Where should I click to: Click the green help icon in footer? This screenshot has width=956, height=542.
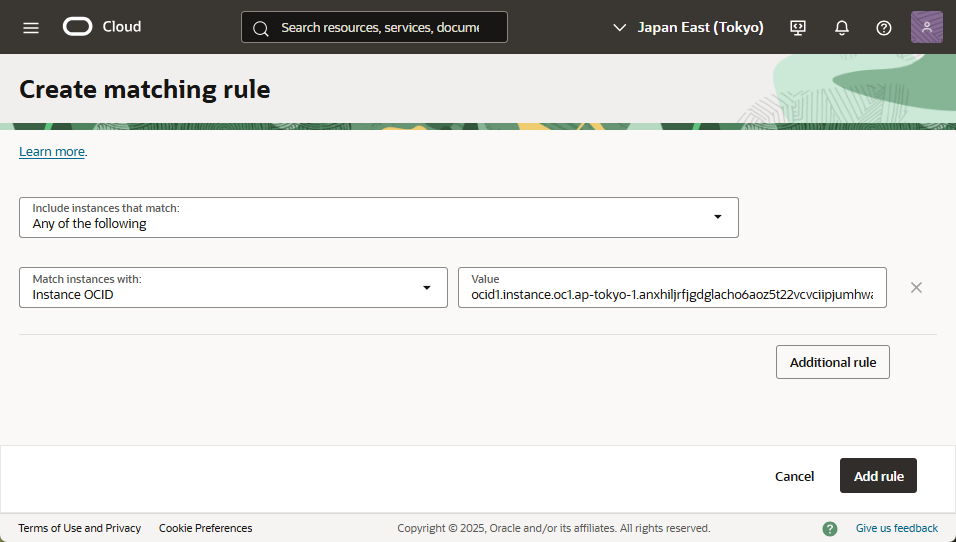(x=830, y=528)
